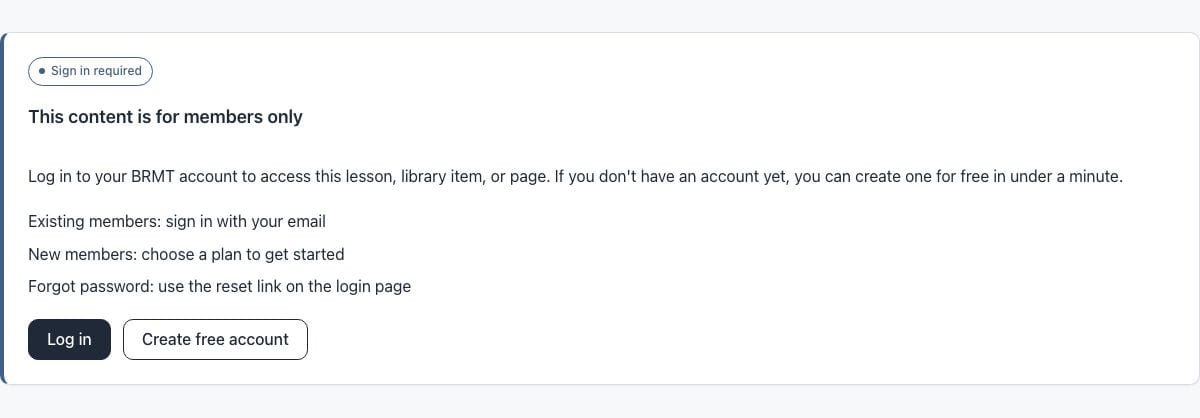Click the 'Existing members: sign in with your email' line
The image size is (1200, 418).
(177, 221)
